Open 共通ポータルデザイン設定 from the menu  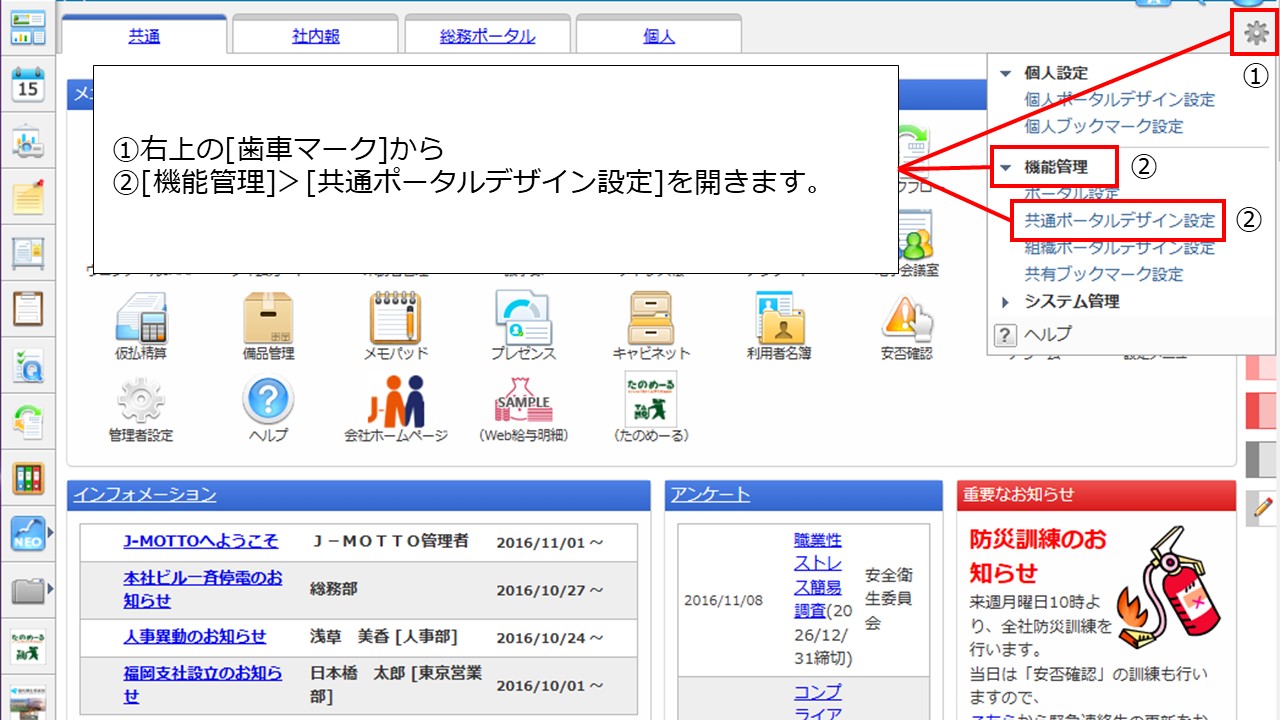coord(1119,220)
